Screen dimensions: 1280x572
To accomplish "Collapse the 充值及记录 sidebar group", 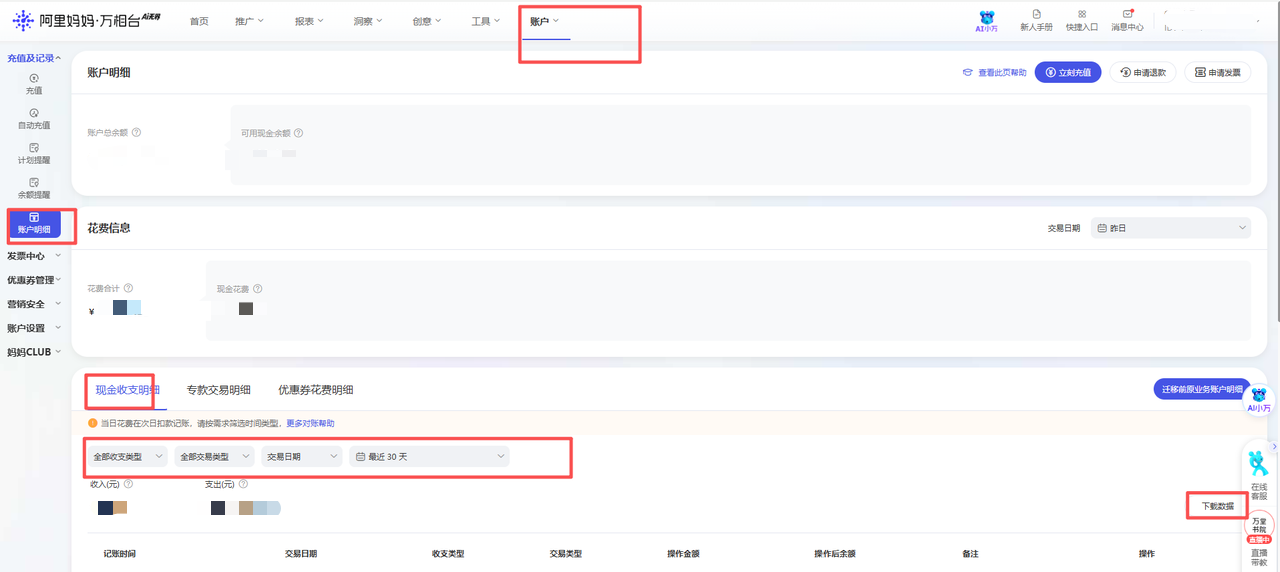I will [34, 58].
